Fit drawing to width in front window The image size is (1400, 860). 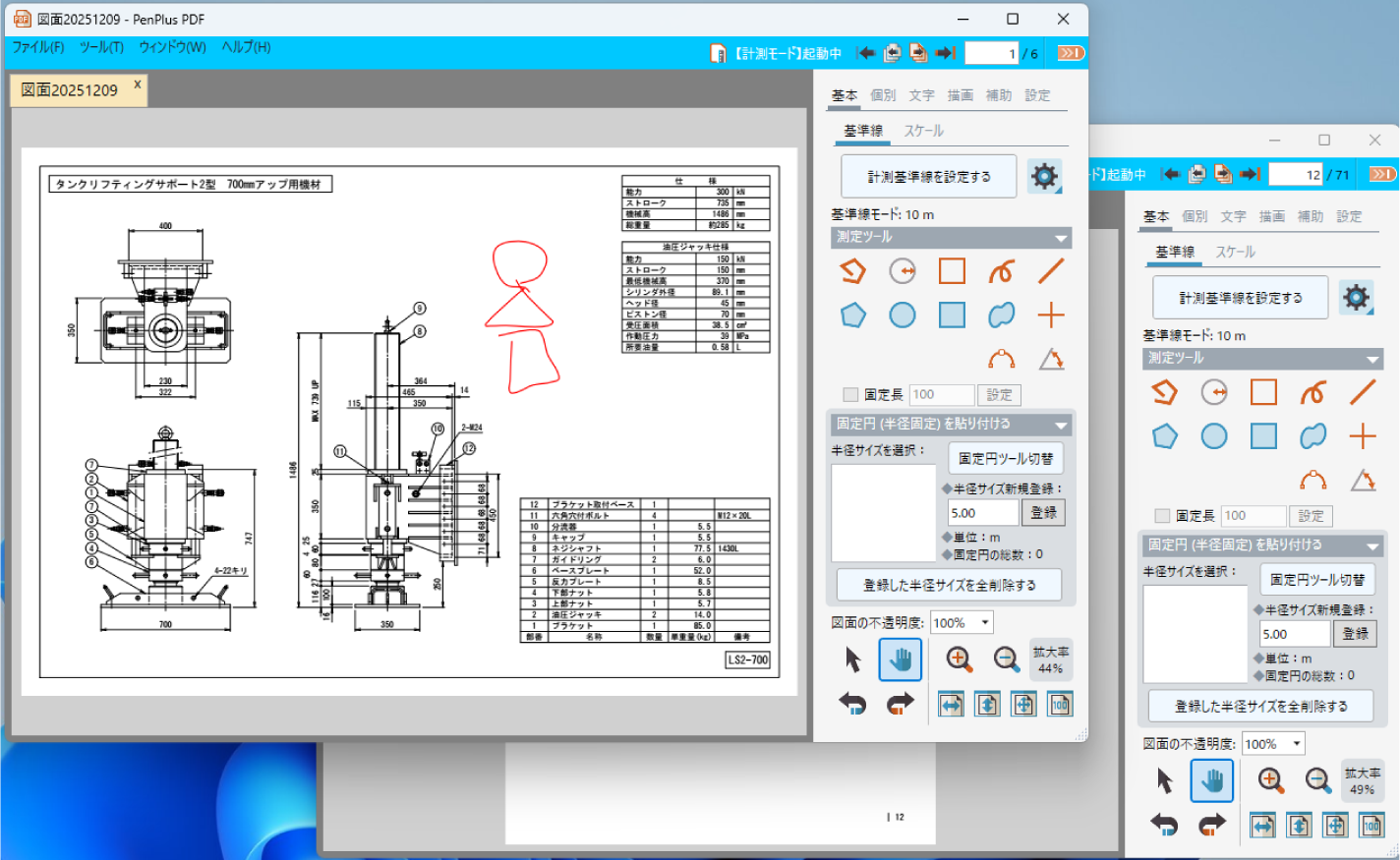click(x=951, y=704)
